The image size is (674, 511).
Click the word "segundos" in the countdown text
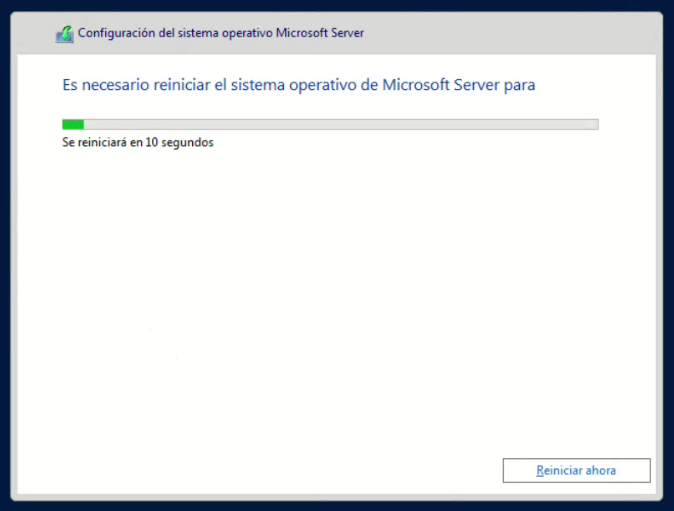[190, 142]
